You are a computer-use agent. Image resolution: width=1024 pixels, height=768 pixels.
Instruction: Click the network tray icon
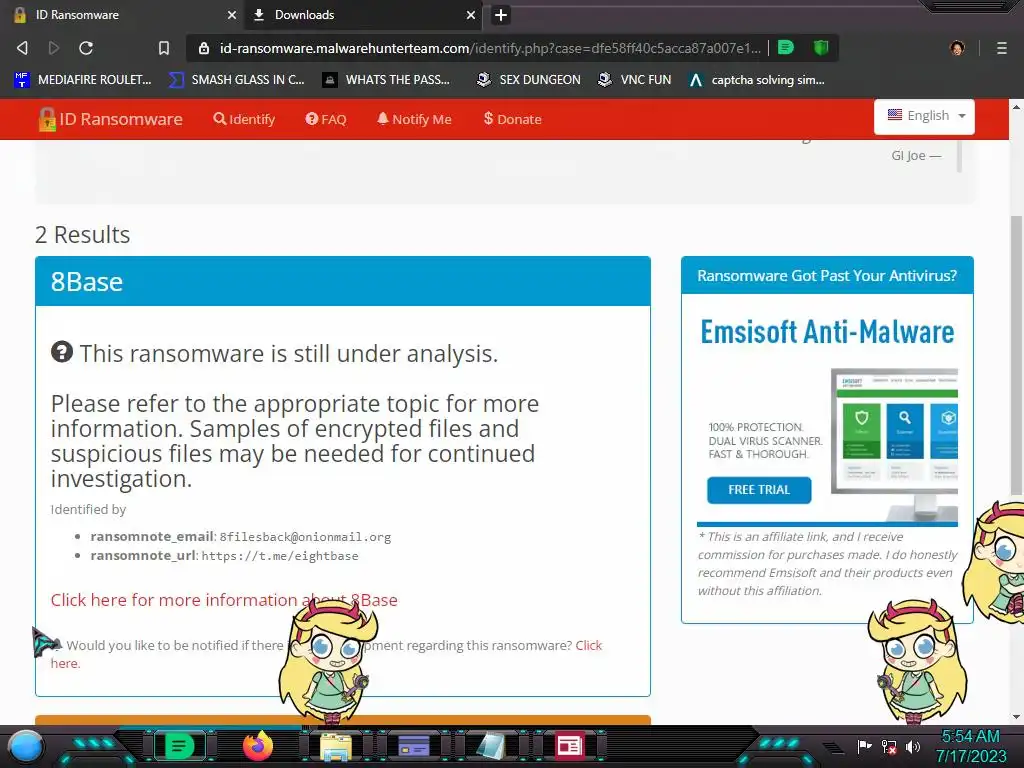tap(889, 746)
